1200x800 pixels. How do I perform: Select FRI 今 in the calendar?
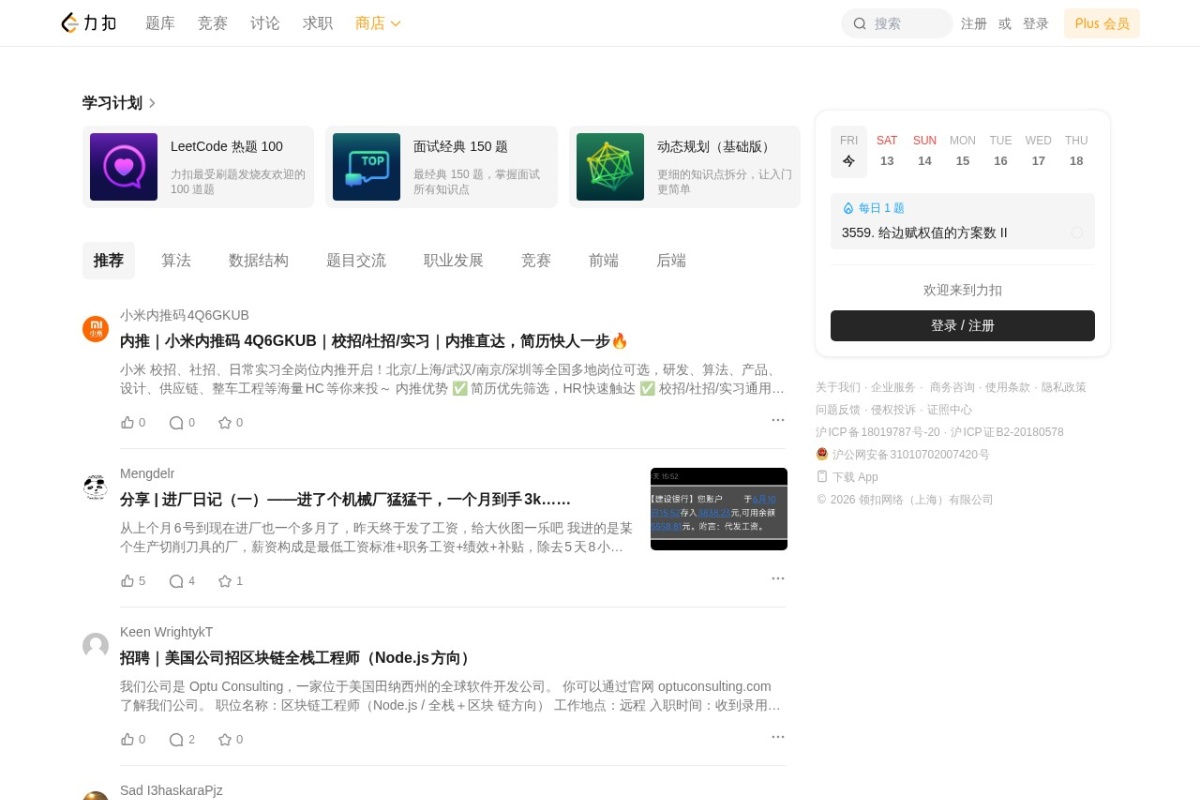tap(849, 151)
